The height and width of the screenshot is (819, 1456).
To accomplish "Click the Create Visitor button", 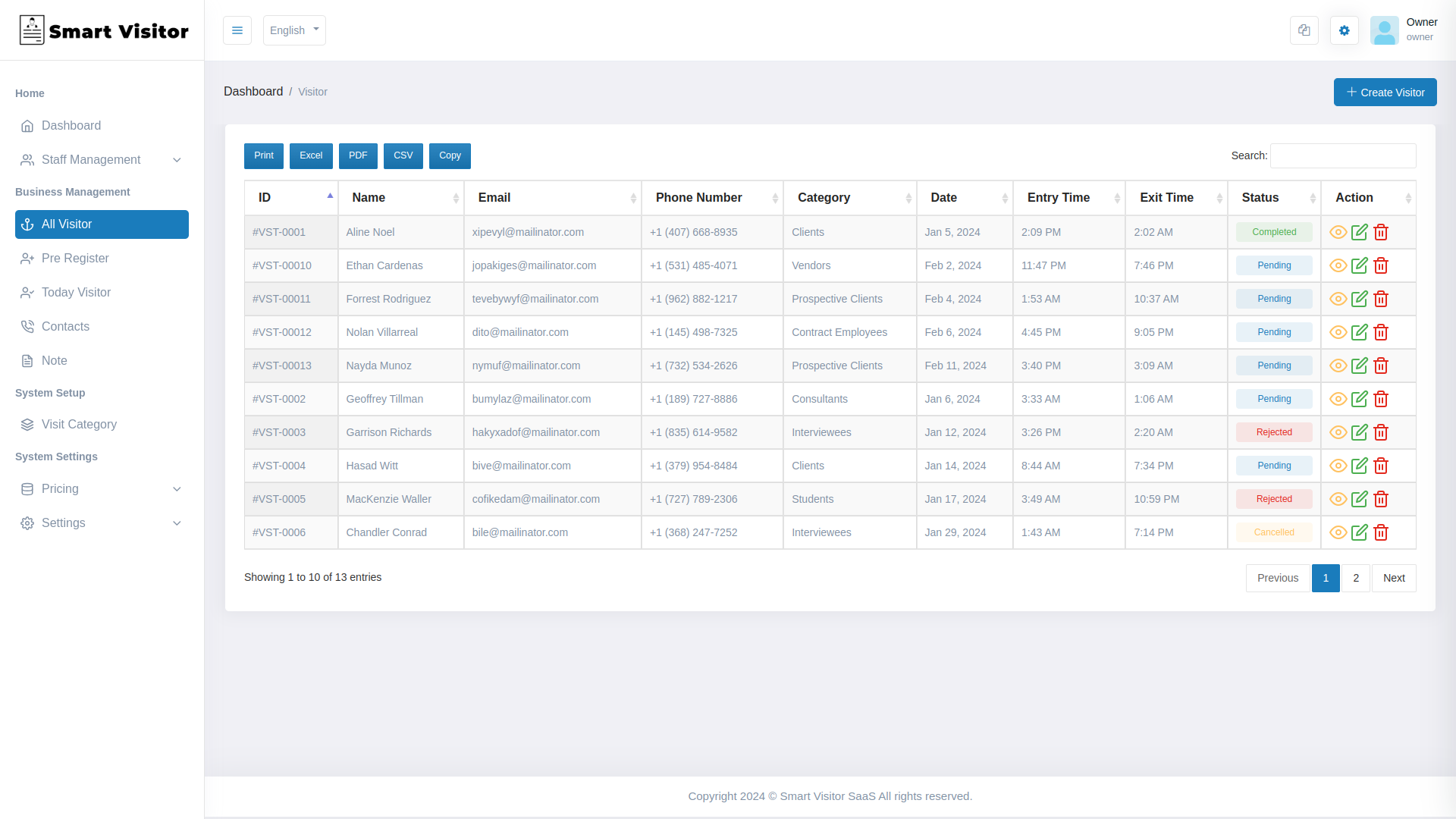I will pos(1385,92).
